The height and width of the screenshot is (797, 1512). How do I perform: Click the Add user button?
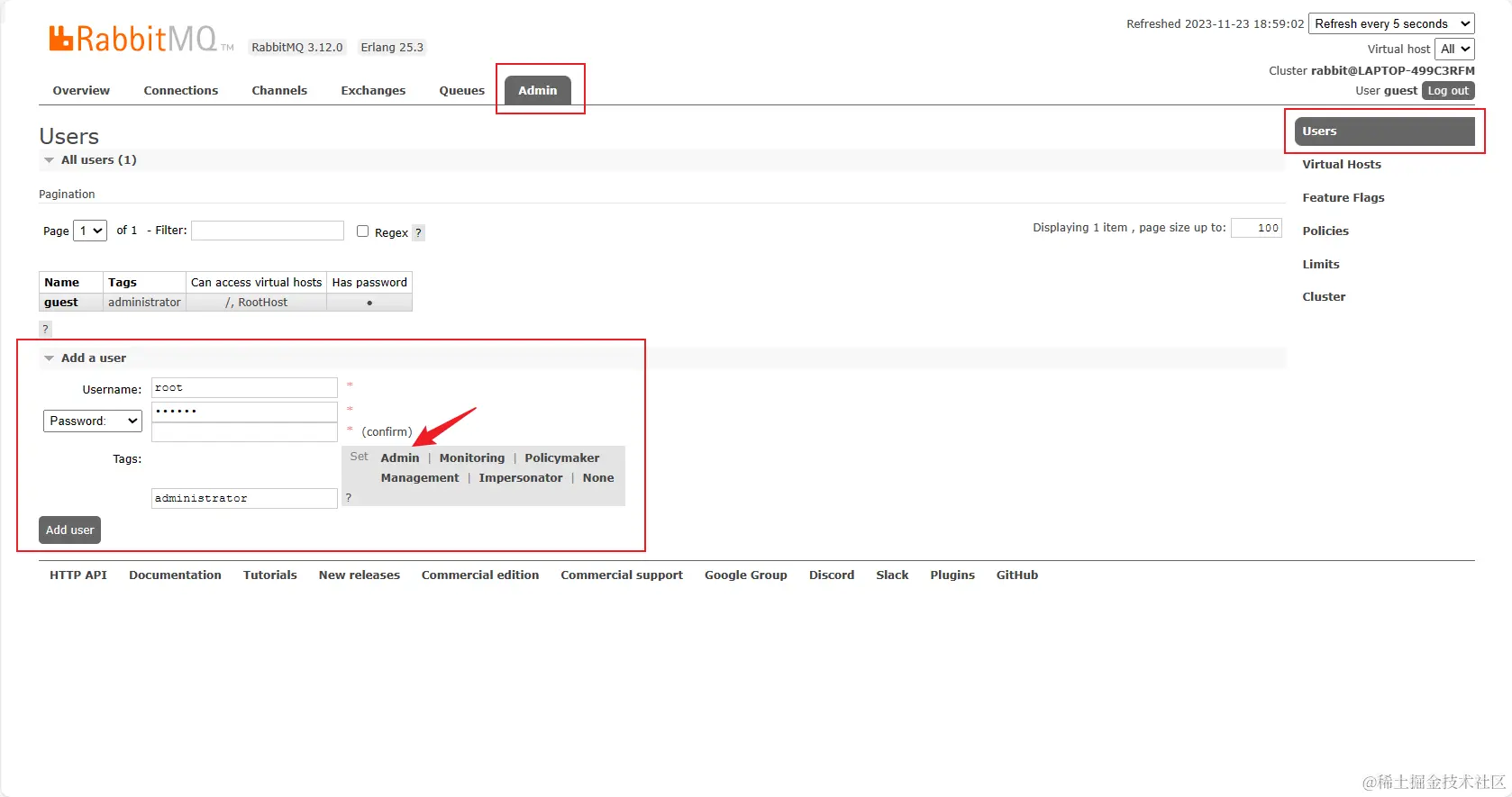[70, 530]
